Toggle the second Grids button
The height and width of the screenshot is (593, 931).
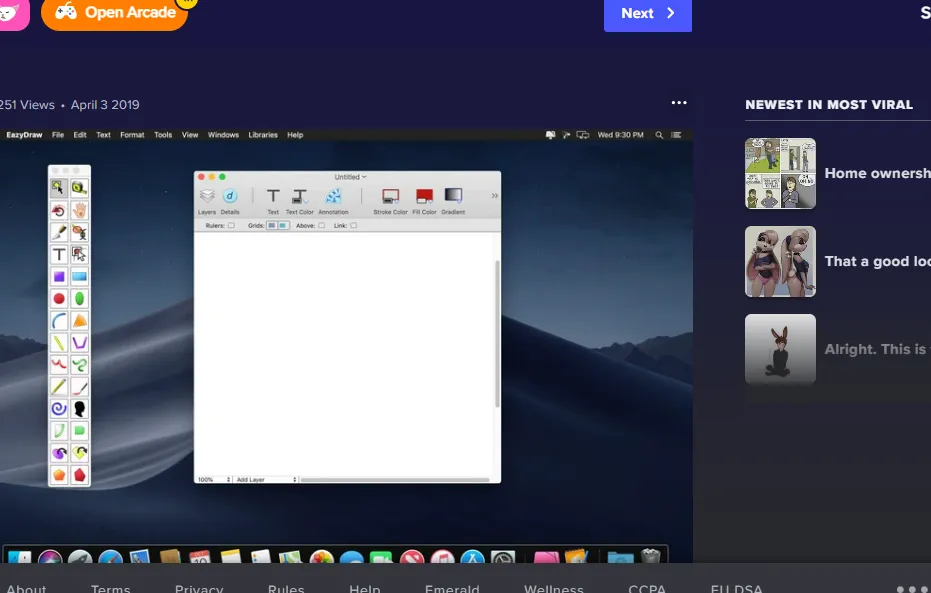[x=283, y=226]
